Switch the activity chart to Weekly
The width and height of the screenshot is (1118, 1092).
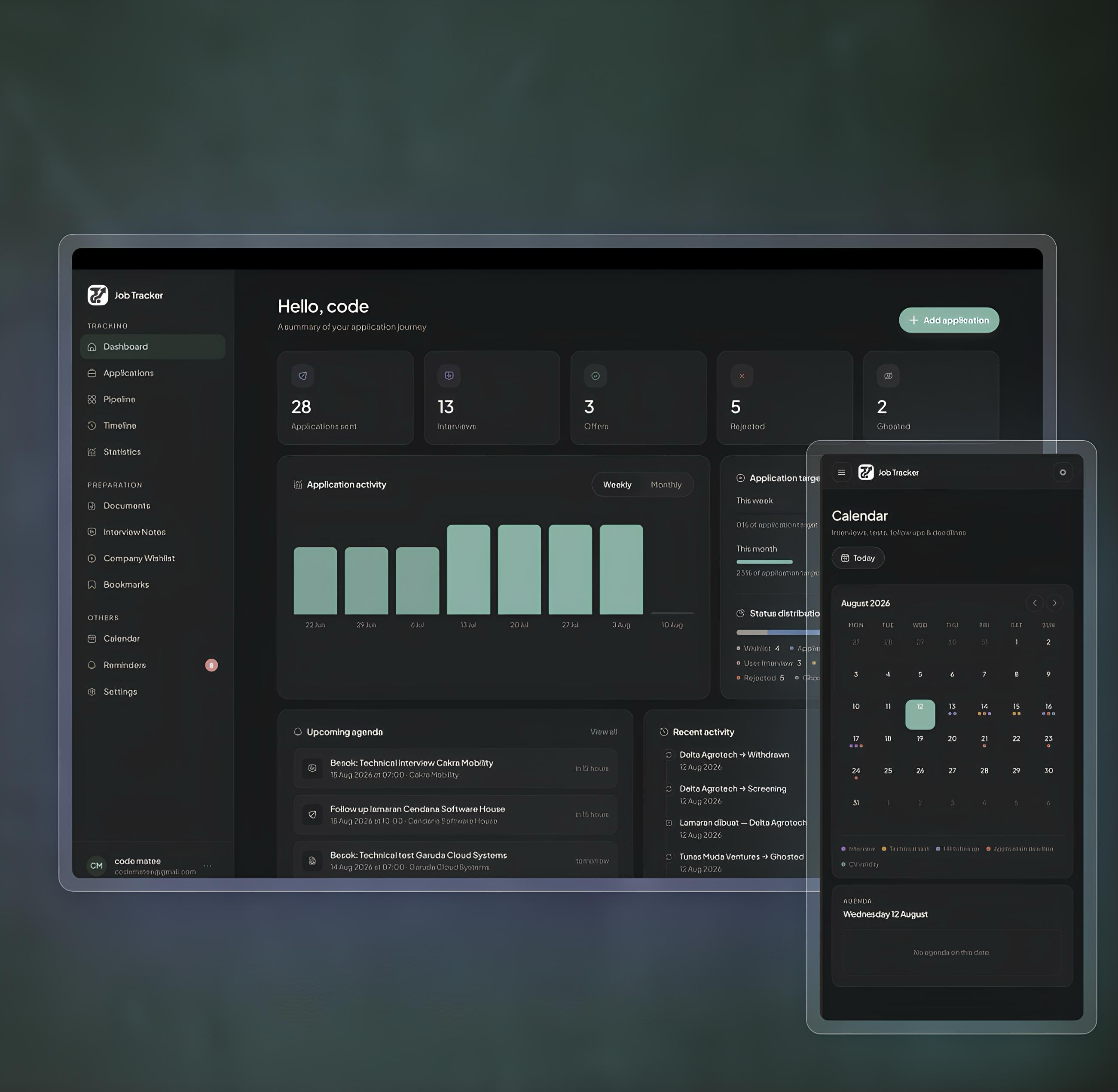point(617,485)
